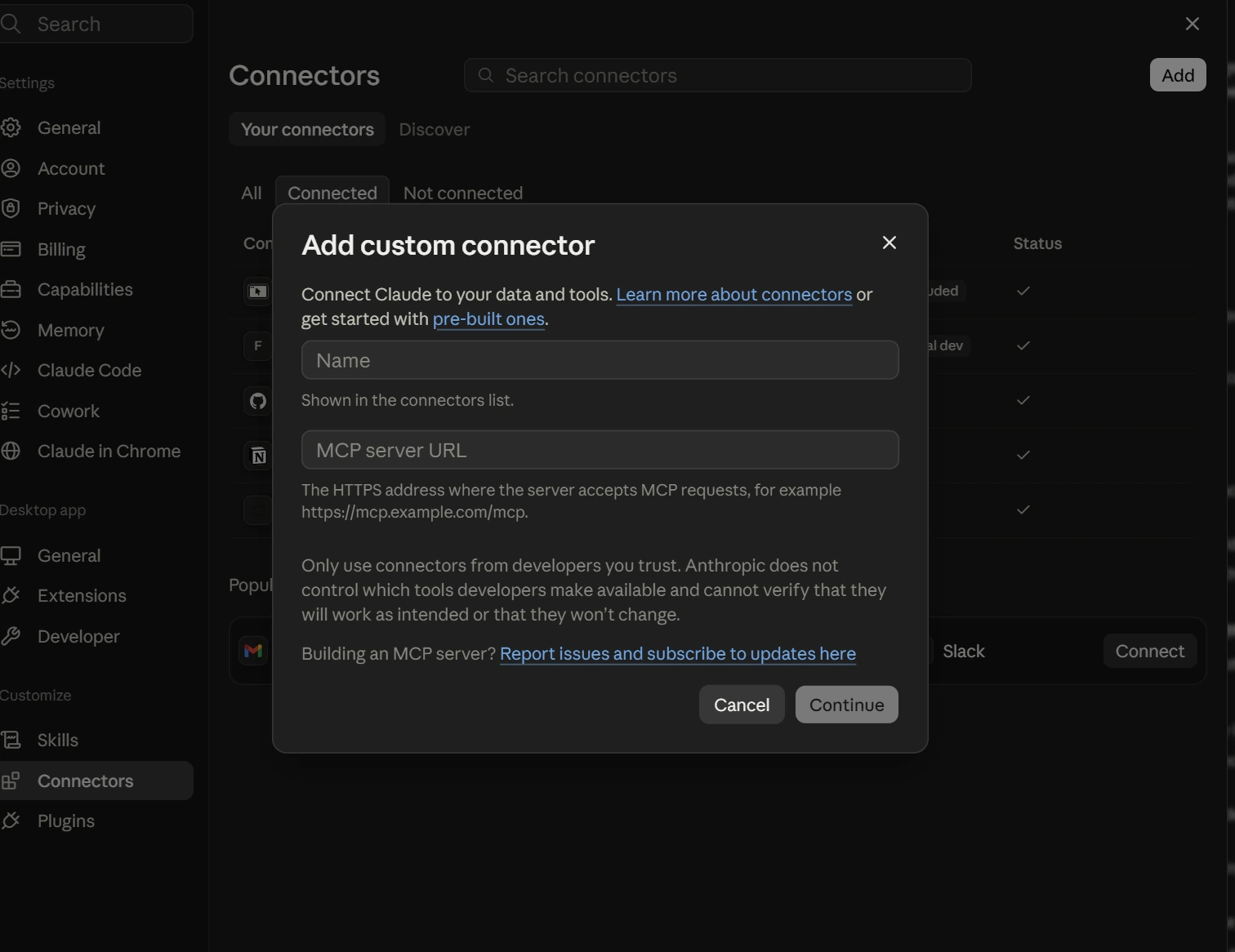Viewport: 1235px width, 952px height.
Task: Open Capabilities briefcase icon
Action: point(11,289)
